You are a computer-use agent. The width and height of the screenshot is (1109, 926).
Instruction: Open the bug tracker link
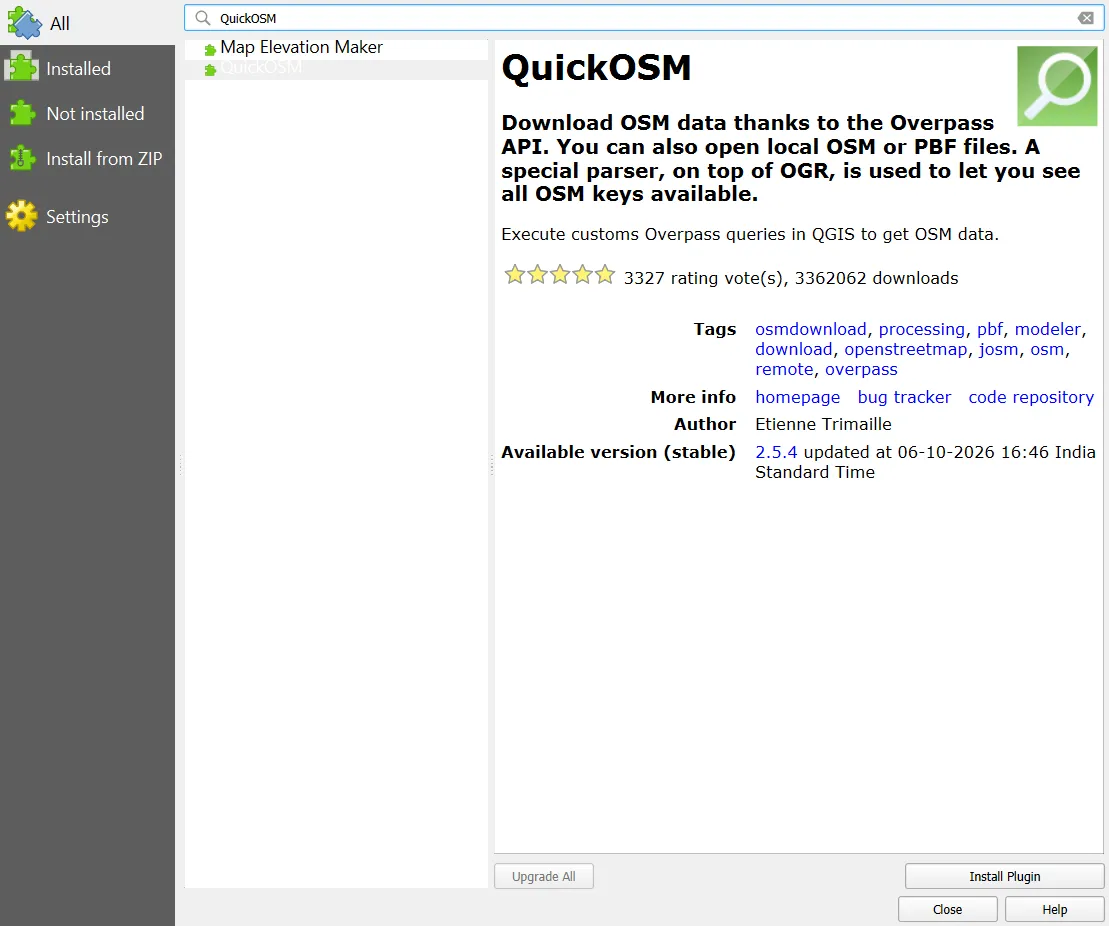[x=904, y=397]
